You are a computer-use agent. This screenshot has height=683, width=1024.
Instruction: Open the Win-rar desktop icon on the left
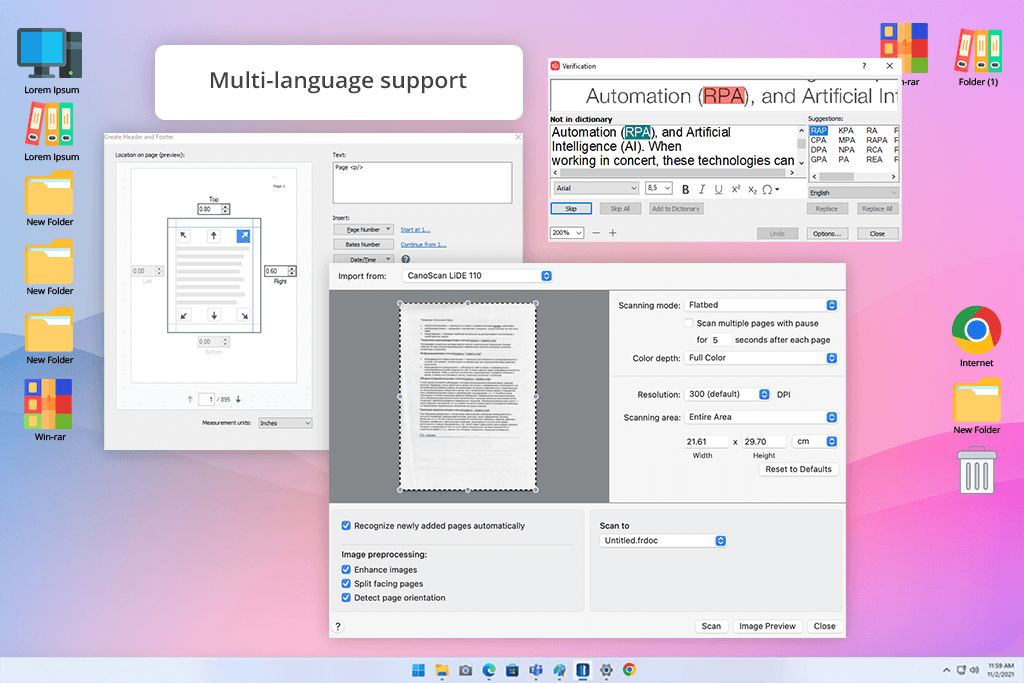pos(49,411)
